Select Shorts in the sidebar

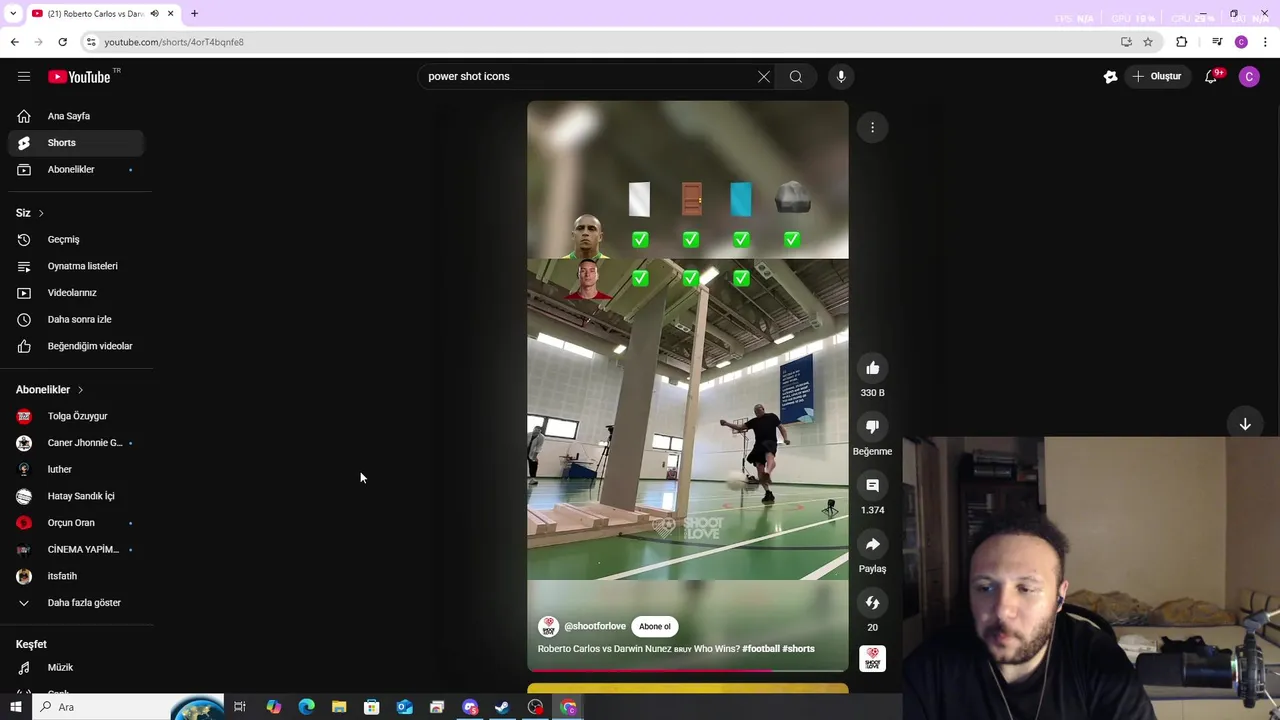click(76, 143)
